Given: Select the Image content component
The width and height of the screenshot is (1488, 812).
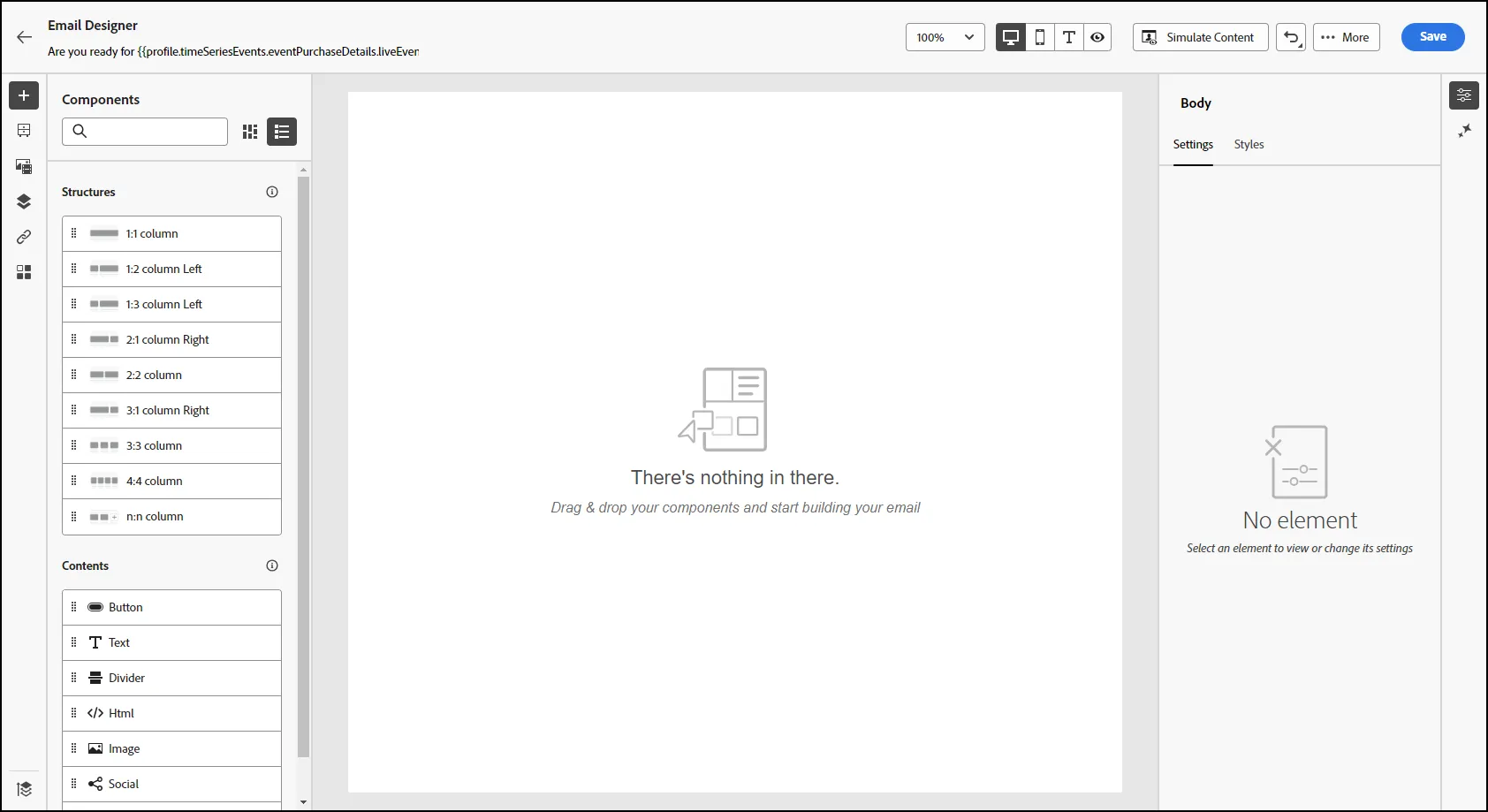Looking at the screenshot, I should (x=171, y=749).
